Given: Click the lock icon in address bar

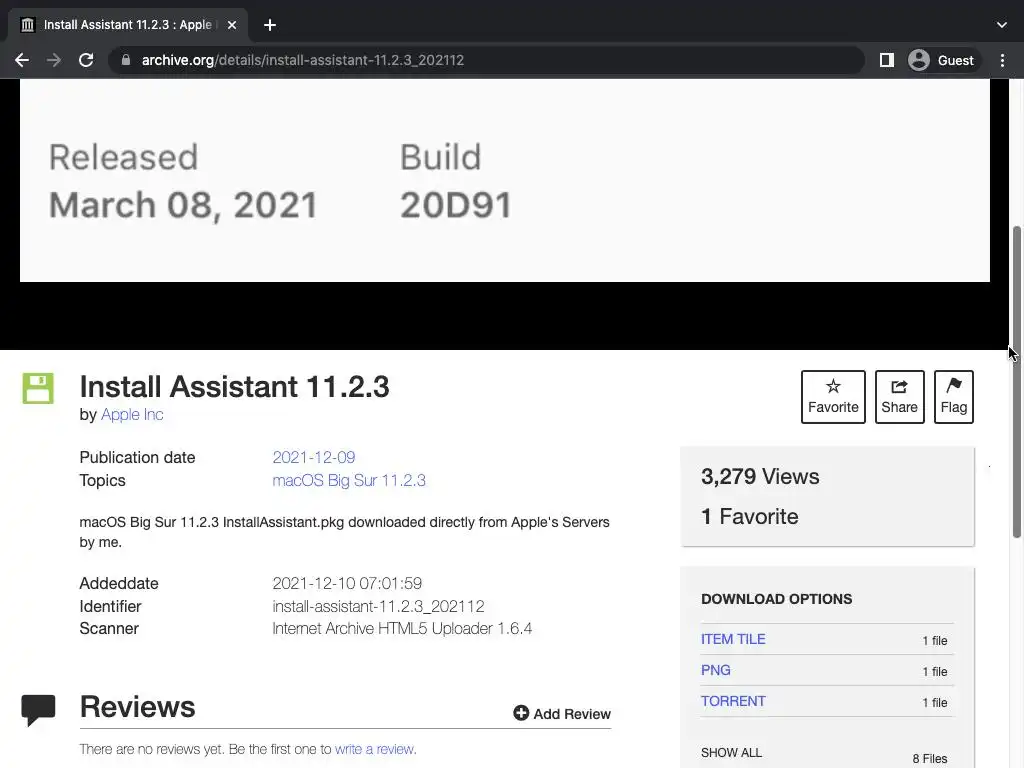Looking at the screenshot, I should point(126,60).
